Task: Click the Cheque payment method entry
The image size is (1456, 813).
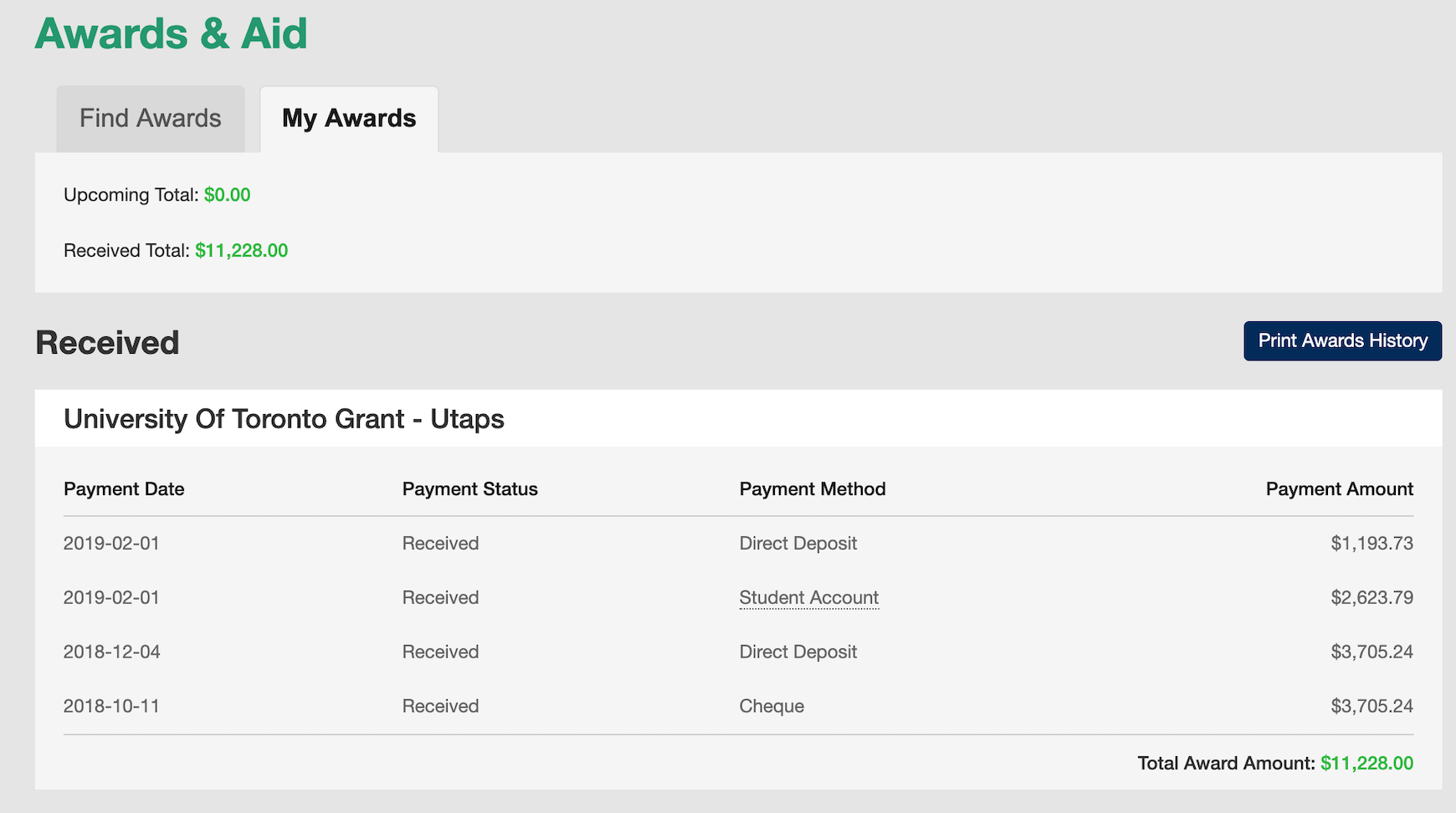Action: pyautogui.click(x=771, y=707)
